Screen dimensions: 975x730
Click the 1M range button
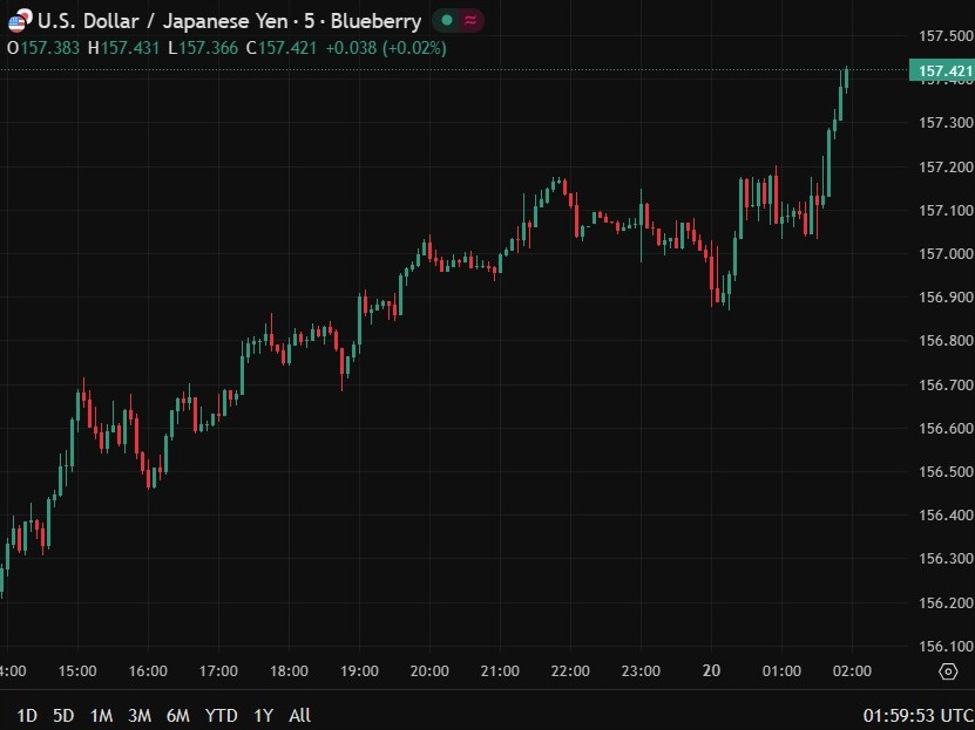coord(100,716)
